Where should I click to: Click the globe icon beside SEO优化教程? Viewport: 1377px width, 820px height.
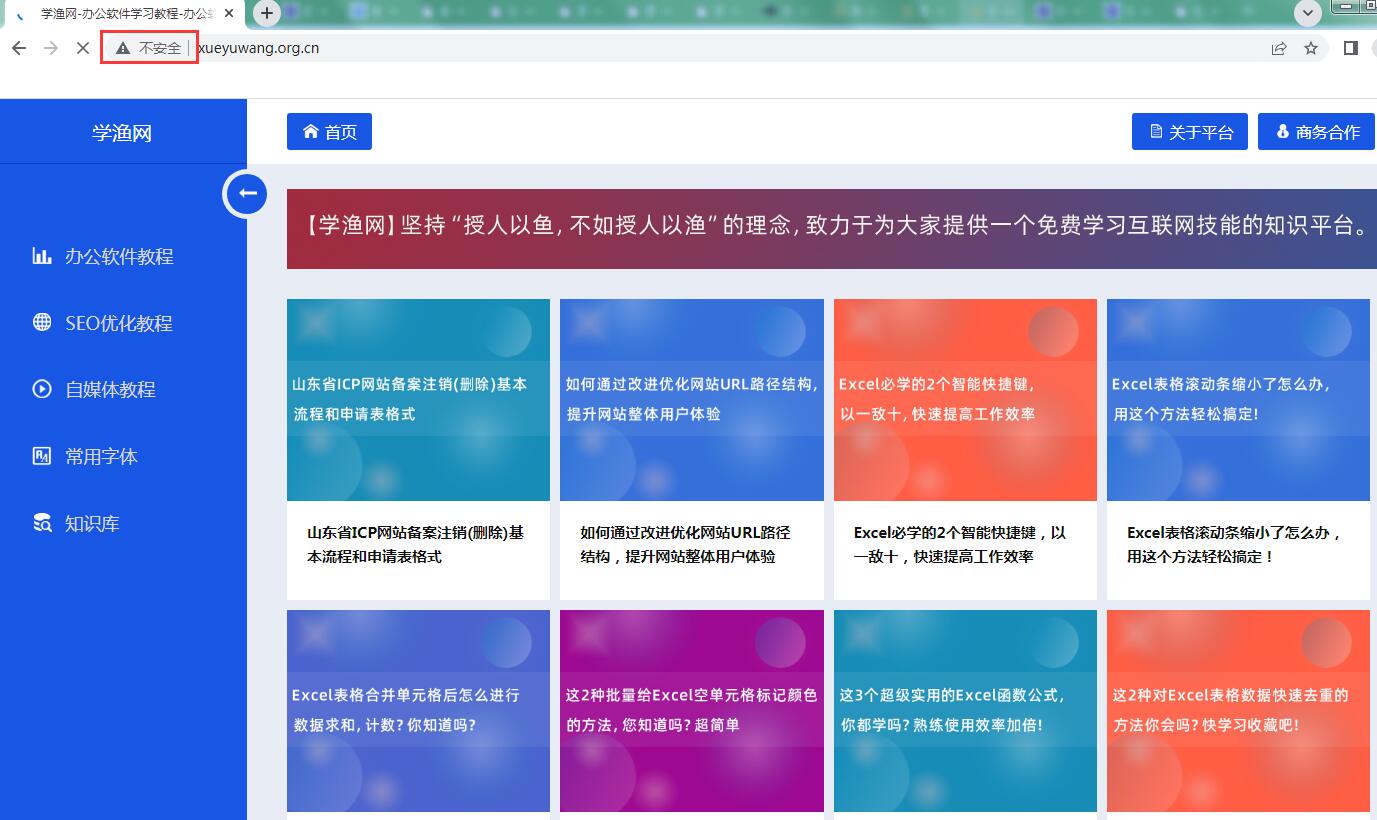pos(42,322)
